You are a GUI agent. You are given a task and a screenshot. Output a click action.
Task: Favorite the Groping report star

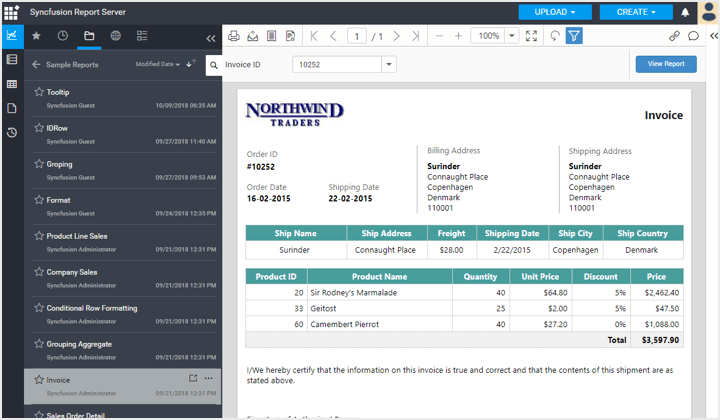(39, 164)
